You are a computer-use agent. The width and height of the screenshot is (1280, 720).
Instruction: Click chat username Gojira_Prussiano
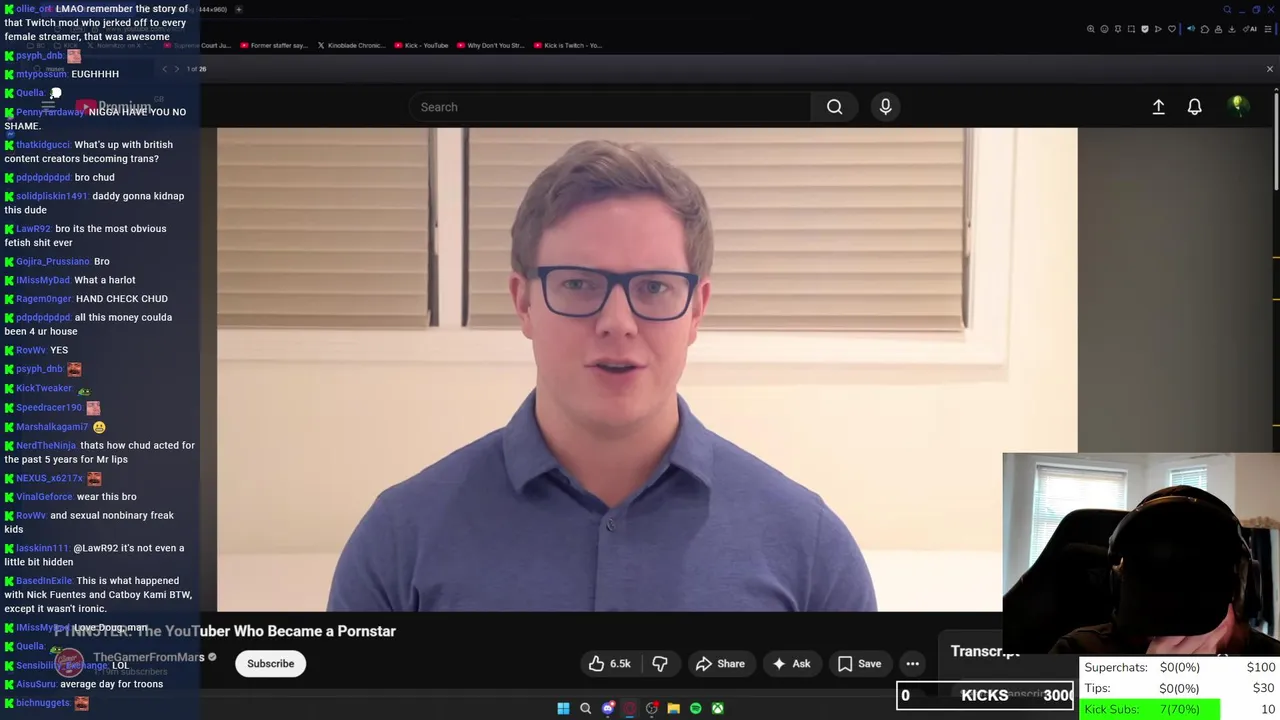pos(53,262)
